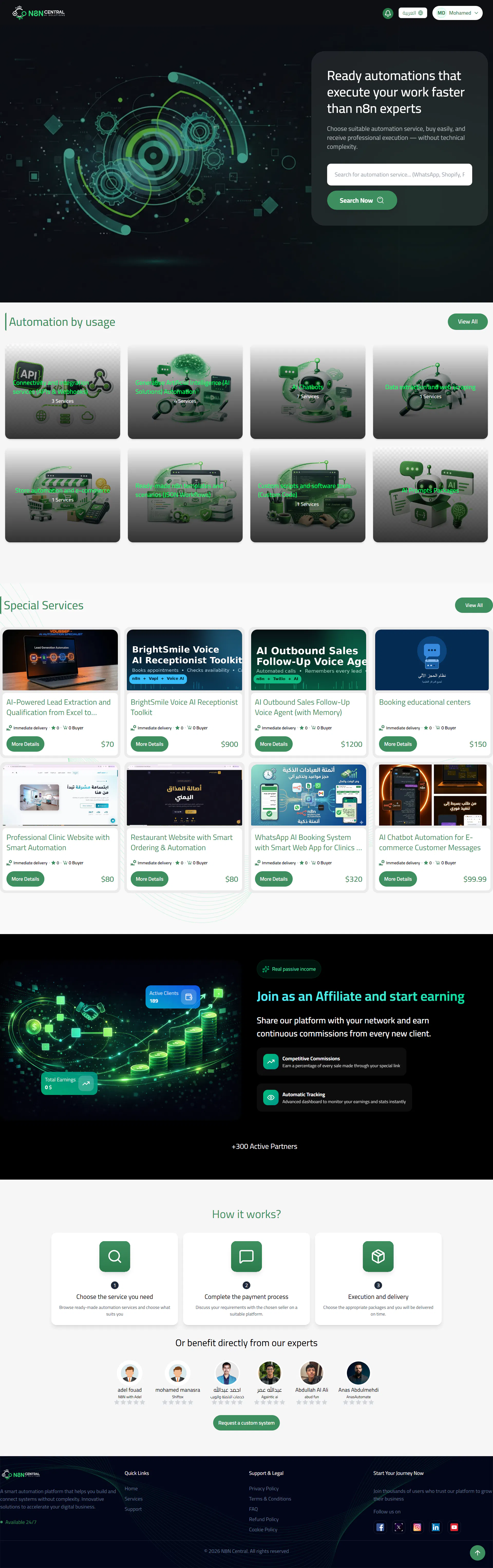Click the Request a custom system button

pos(246,1423)
